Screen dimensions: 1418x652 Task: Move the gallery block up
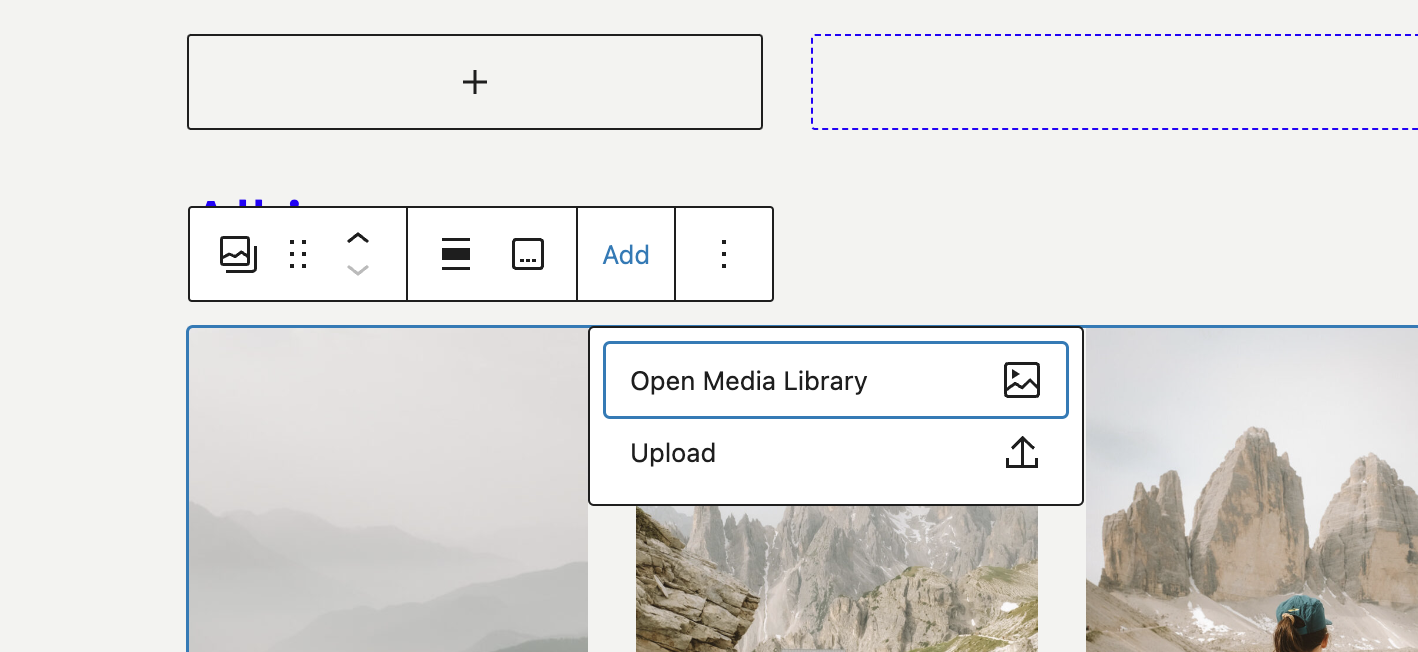click(x=358, y=238)
